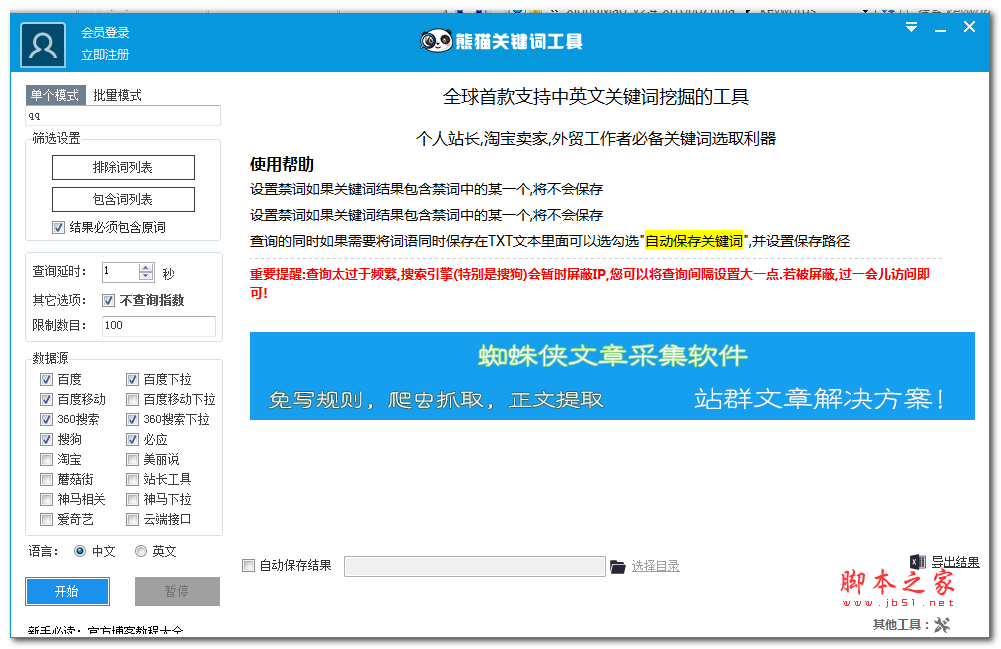The height and width of the screenshot is (649, 1001).
Task: Toggle 结果必须包含原词 checkbox
Action: point(59,227)
